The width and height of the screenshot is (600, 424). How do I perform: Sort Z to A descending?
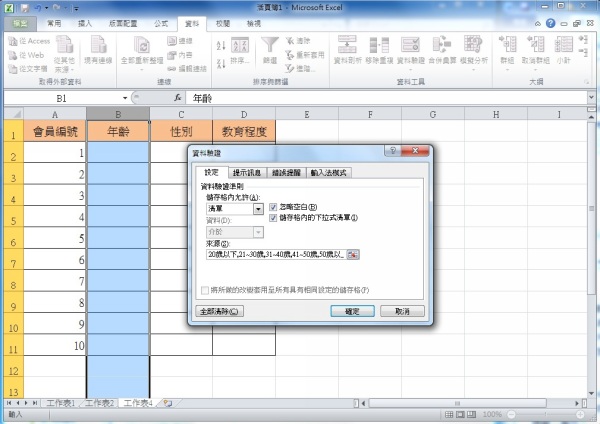pyautogui.click(x=221, y=64)
